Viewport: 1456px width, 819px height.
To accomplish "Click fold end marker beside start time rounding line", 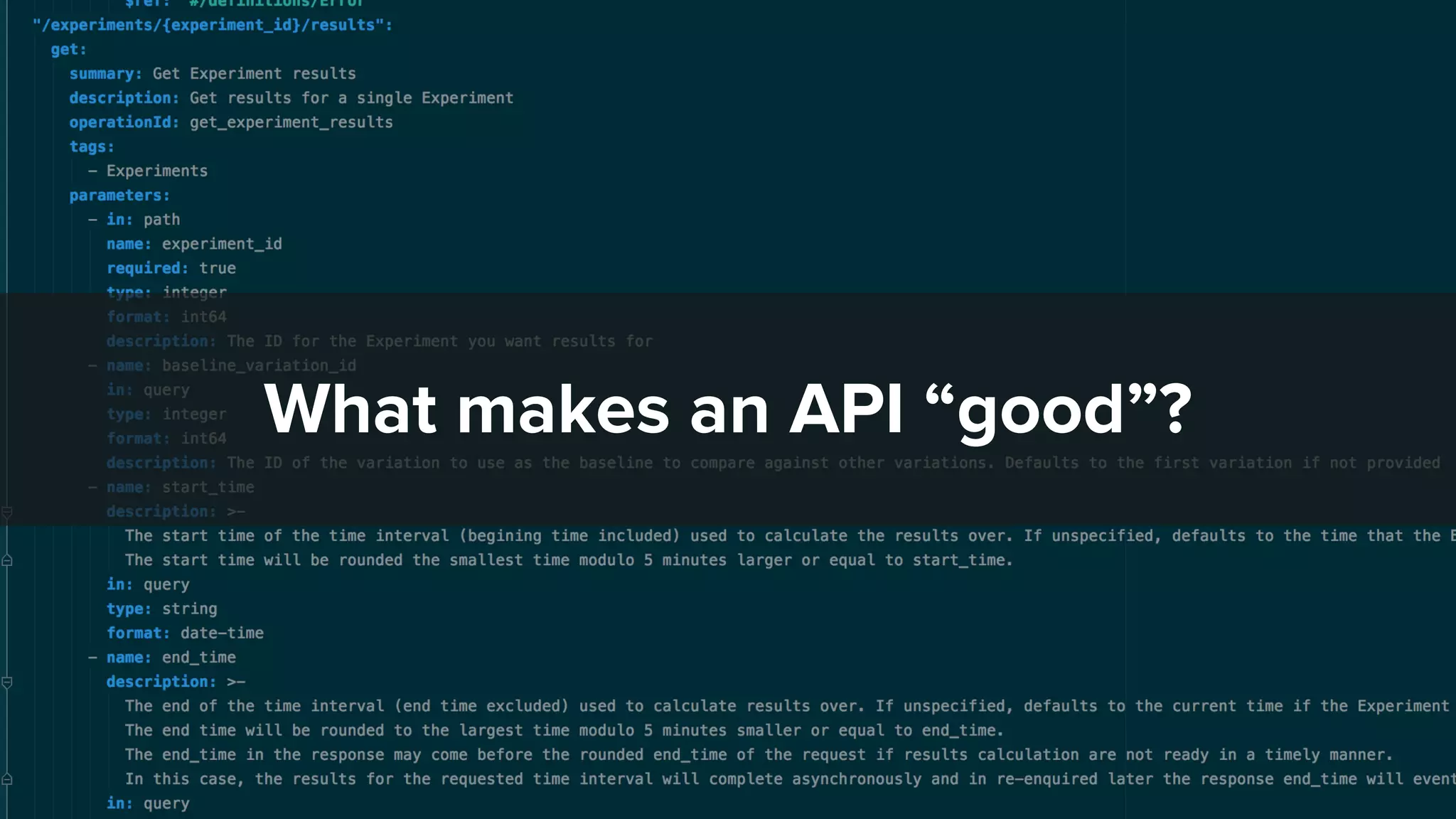I will [7, 561].
